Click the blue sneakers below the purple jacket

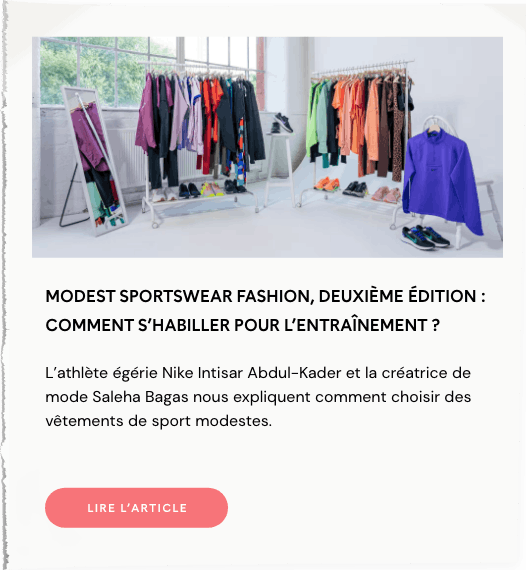426,237
